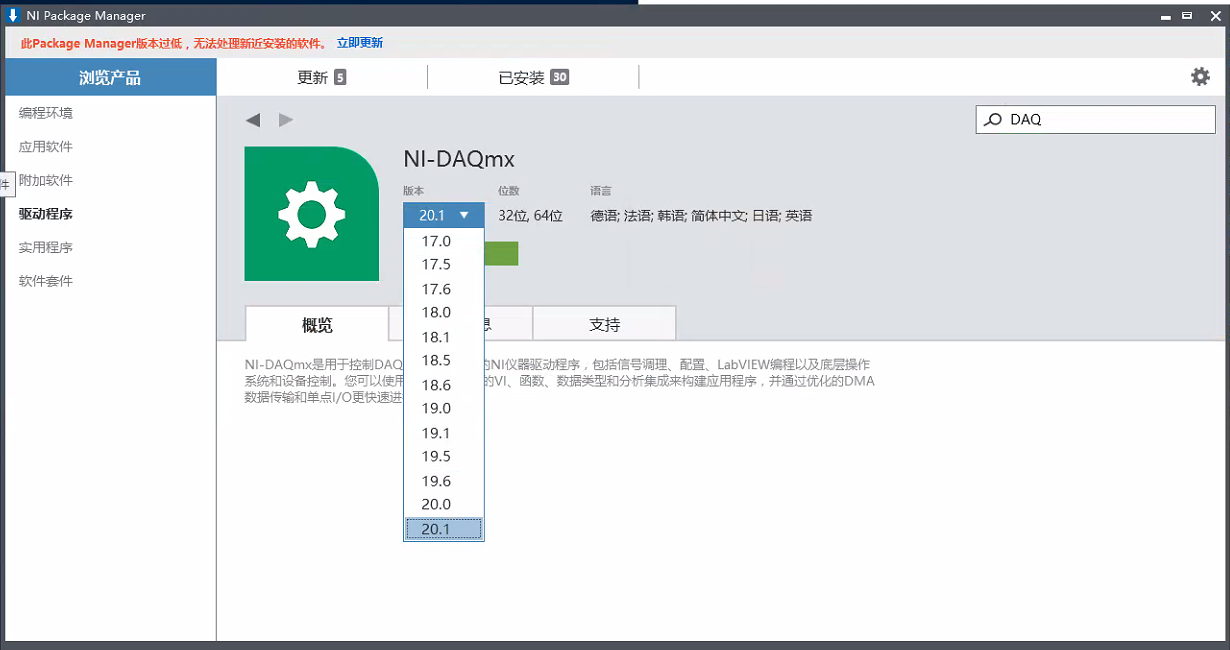This screenshot has width=1230, height=650.
Task: Open the 已安装 tab
Action: coord(533,77)
